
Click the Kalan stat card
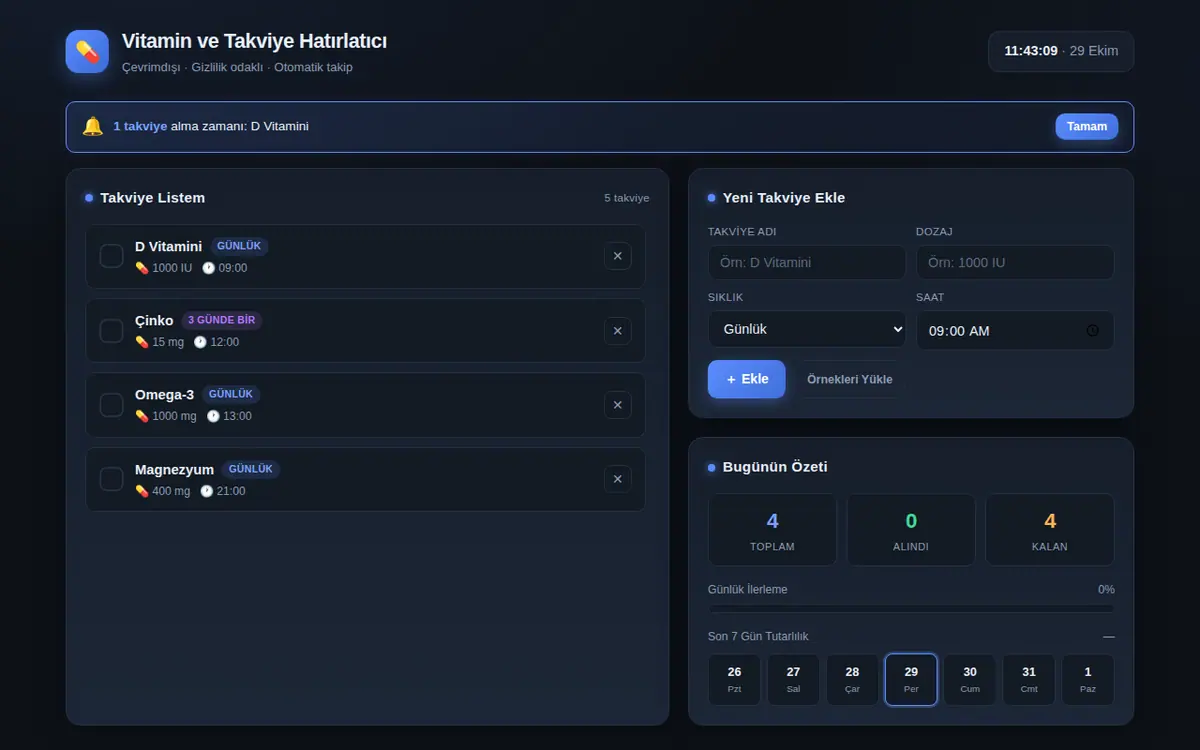tap(1050, 530)
